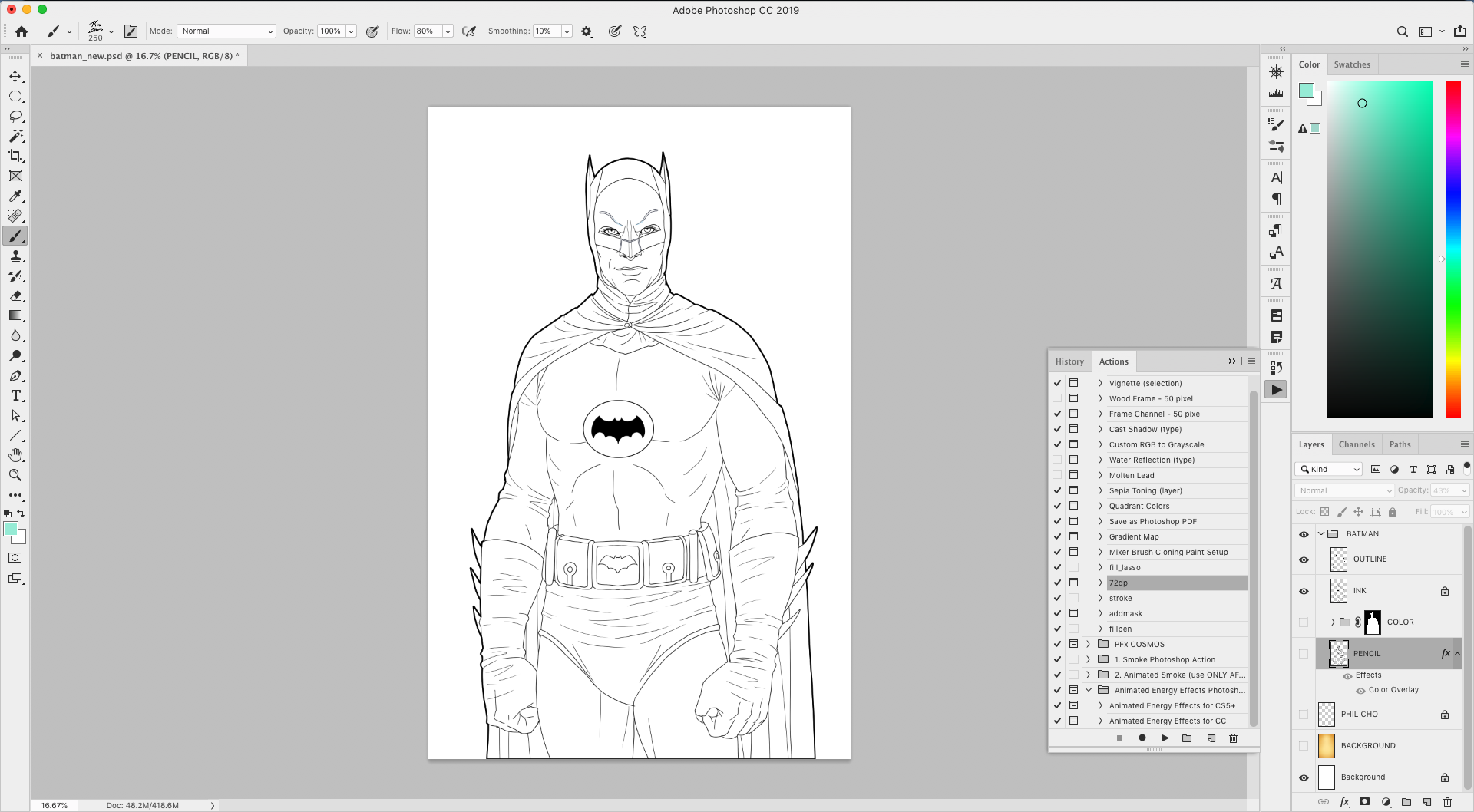Open the Flow dropdown arrow

pos(448,31)
